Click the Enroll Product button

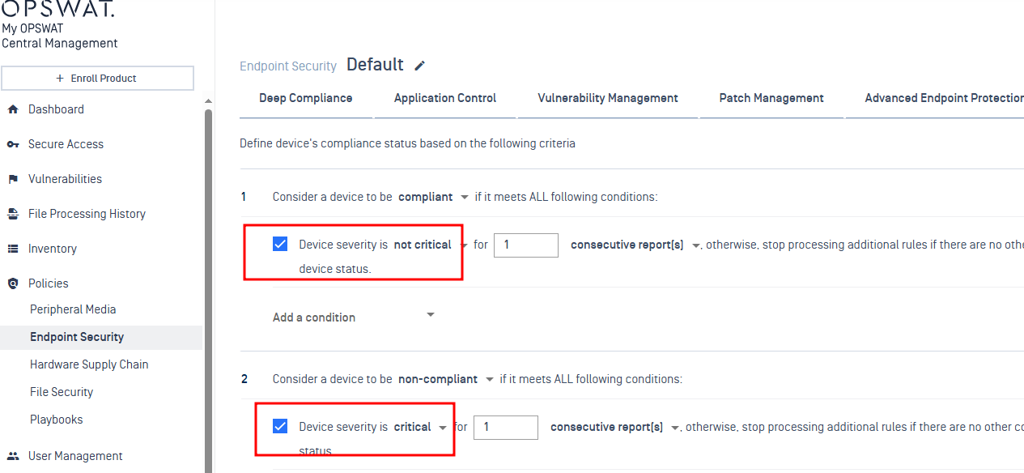tap(97, 78)
